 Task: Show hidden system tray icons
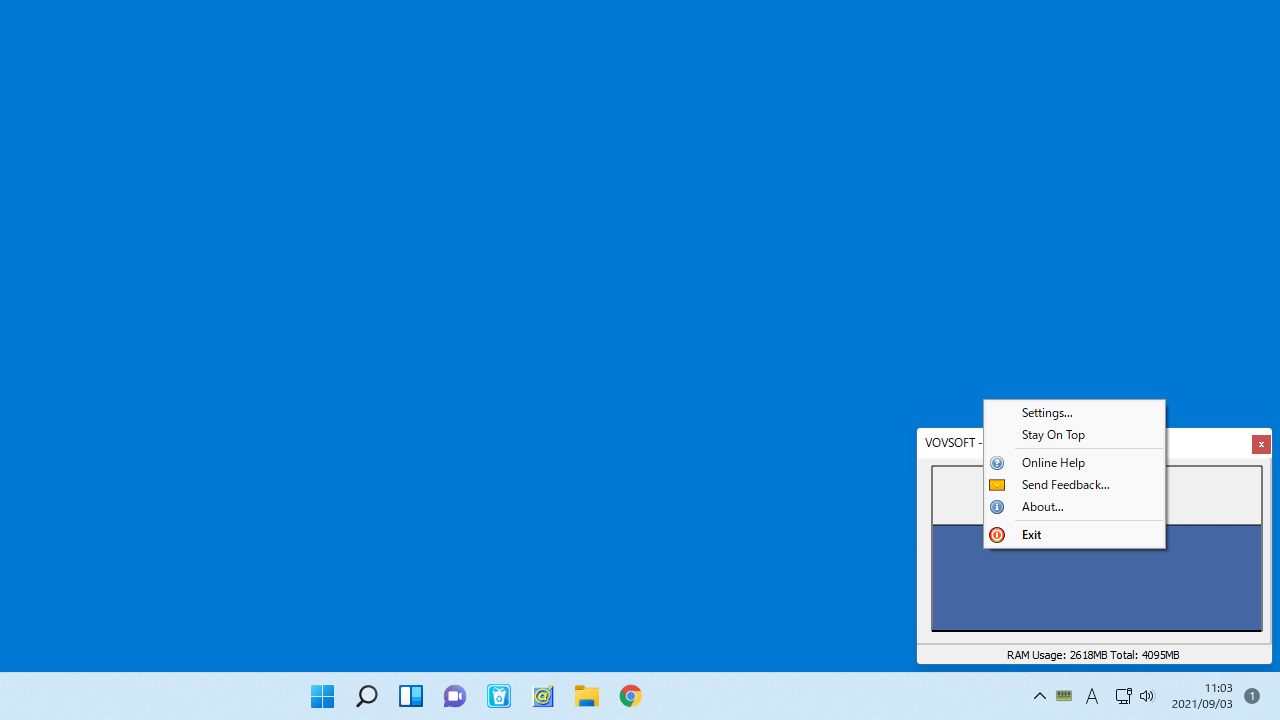point(1040,696)
